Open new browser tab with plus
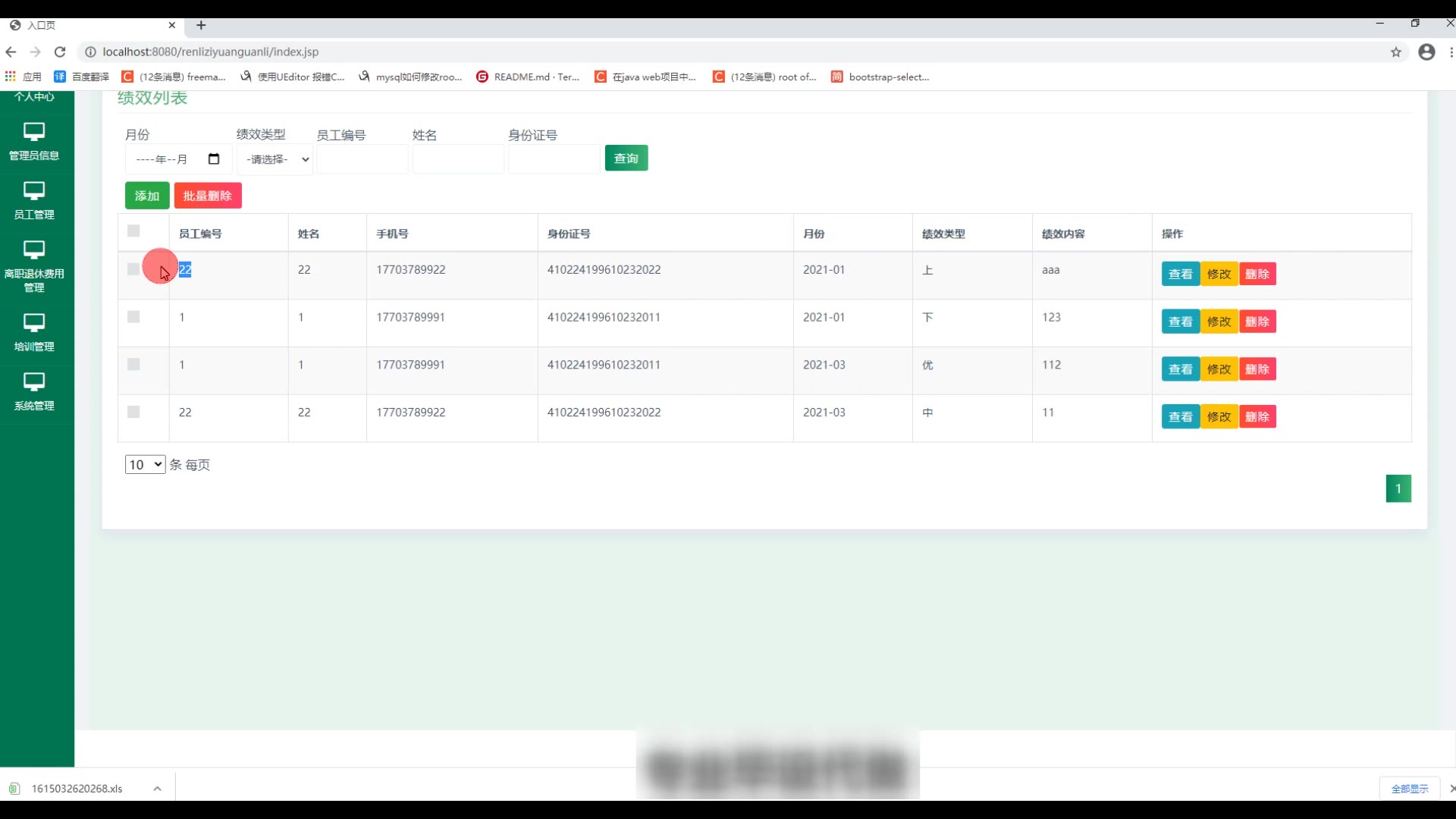Screen dimensions: 1456x819 [x=201, y=25]
